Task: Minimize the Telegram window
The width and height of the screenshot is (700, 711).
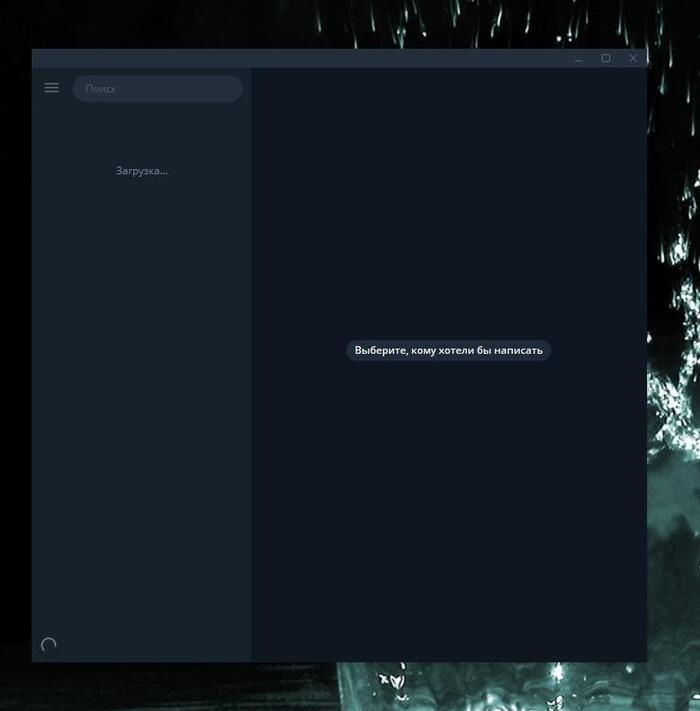Action: click(x=578, y=58)
